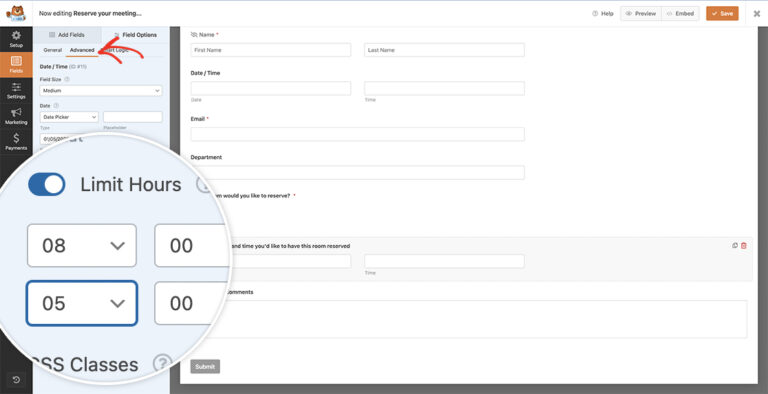Click the 'Now editing Reserve your meeting...' title

90,14
